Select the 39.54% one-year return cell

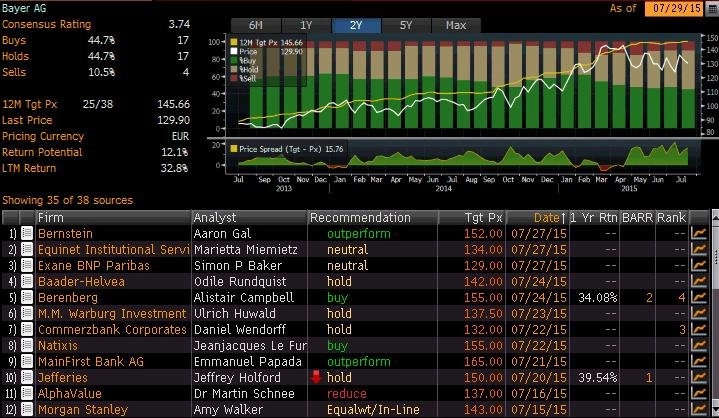click(597, 378)
